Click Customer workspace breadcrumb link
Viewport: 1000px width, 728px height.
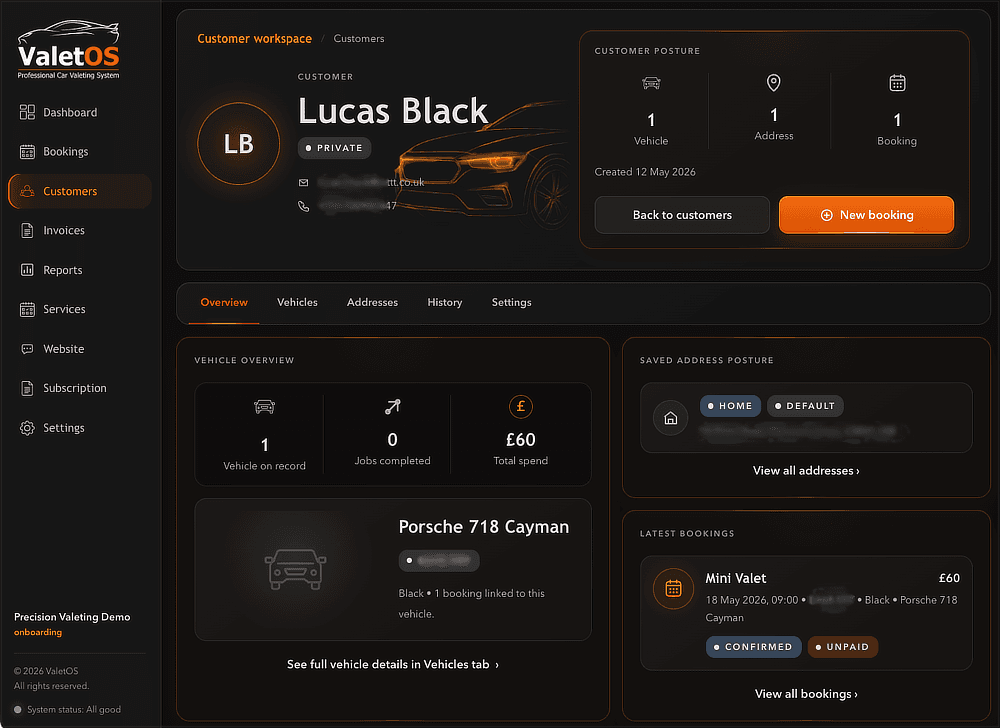[254, 38]
